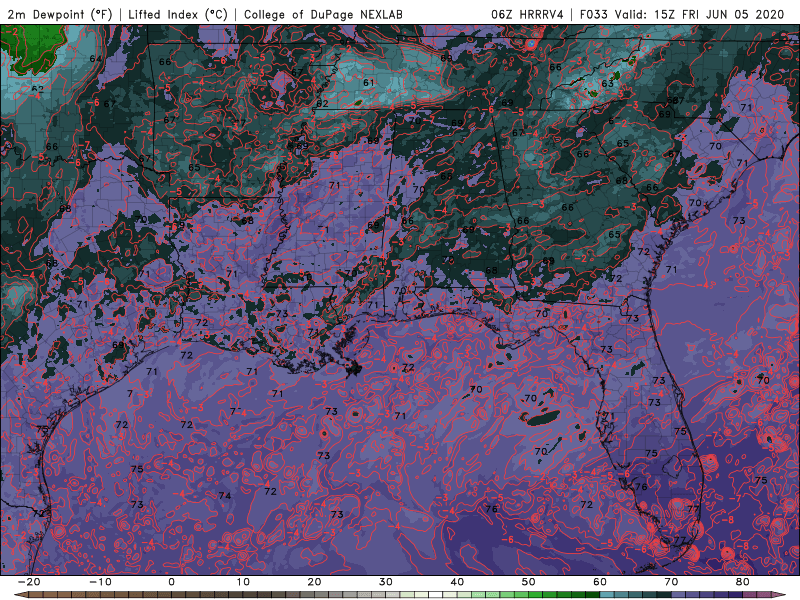The width and height of the screenshot is (800, 600).
Task: Click the "0" color scale label
Action: [171, 582]
